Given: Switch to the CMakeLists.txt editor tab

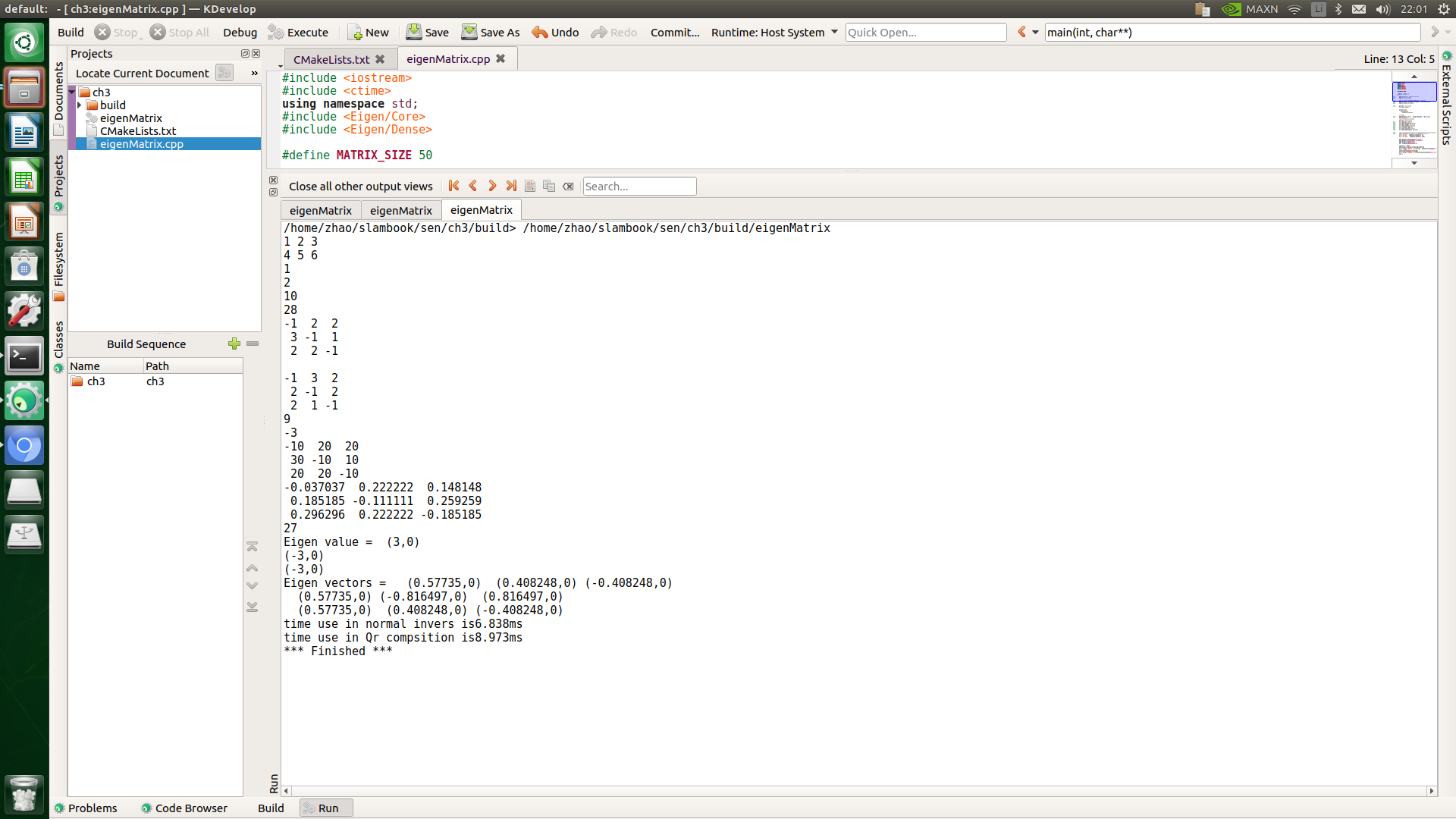Looking at the screenshot, I should coord(331,59).
